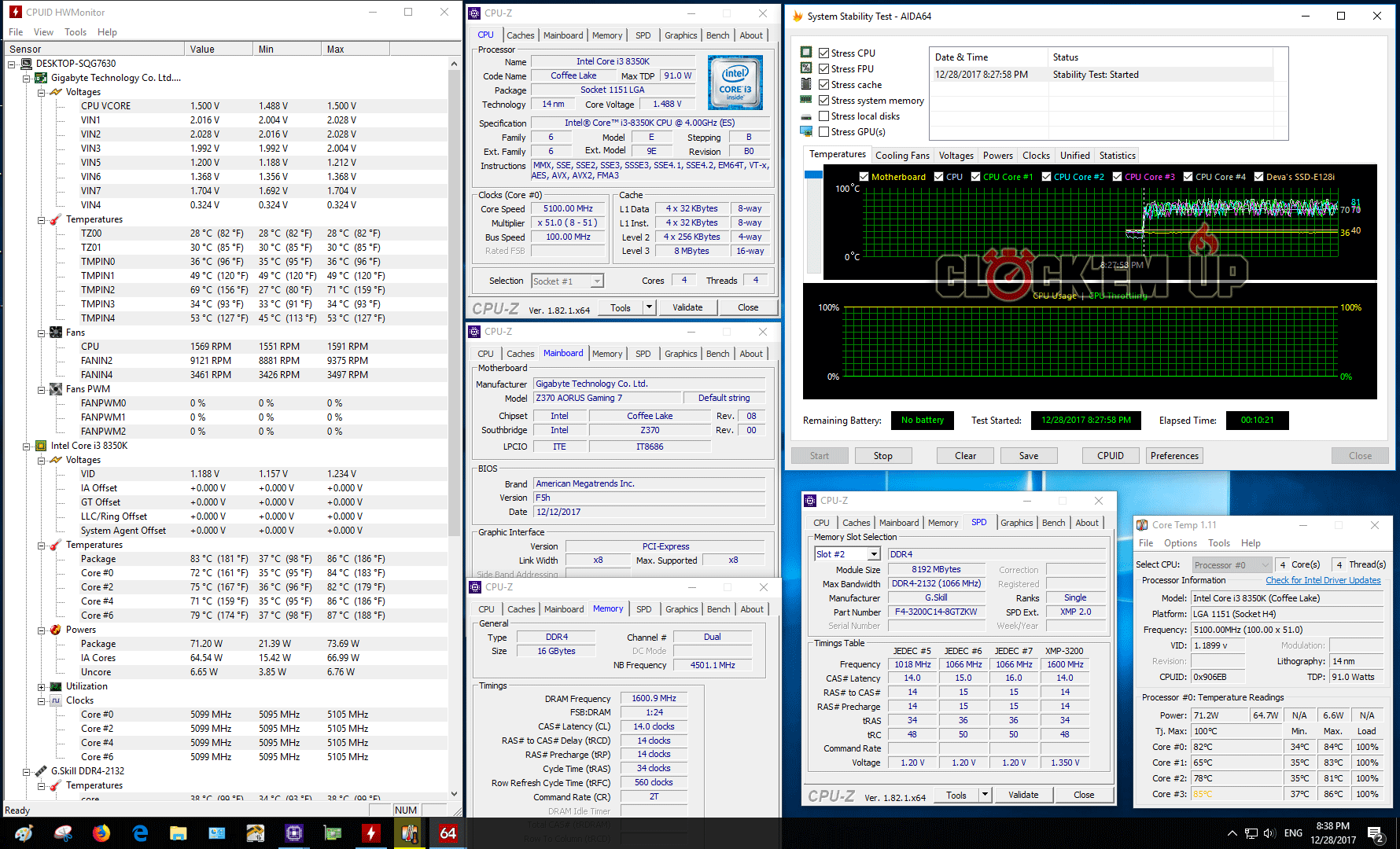Viewport: 1400px width, 849px height.
Task: Open Snipping Tool from the taskbar
Action: [x=63, y=833]
